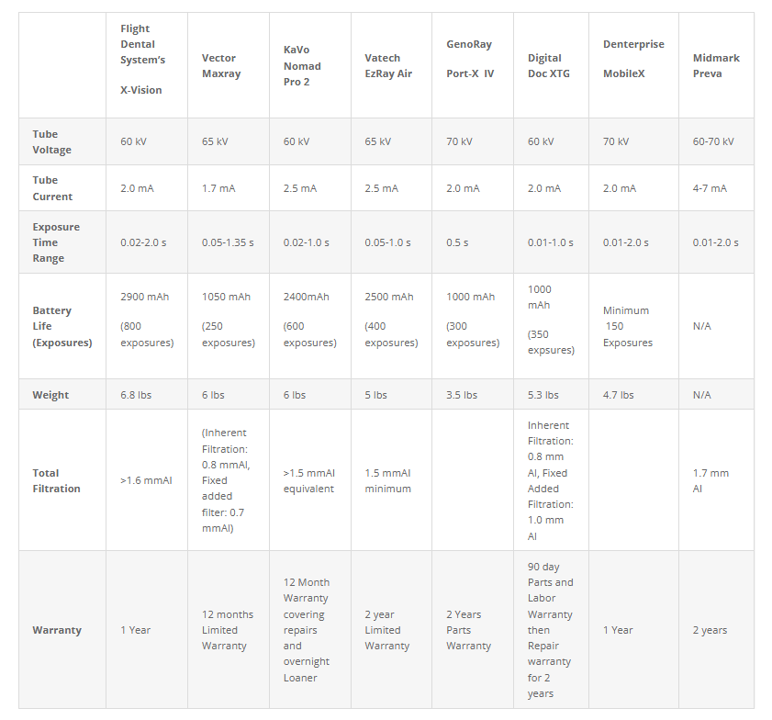Click the Denterprise MobileX column header

point(634,65)
